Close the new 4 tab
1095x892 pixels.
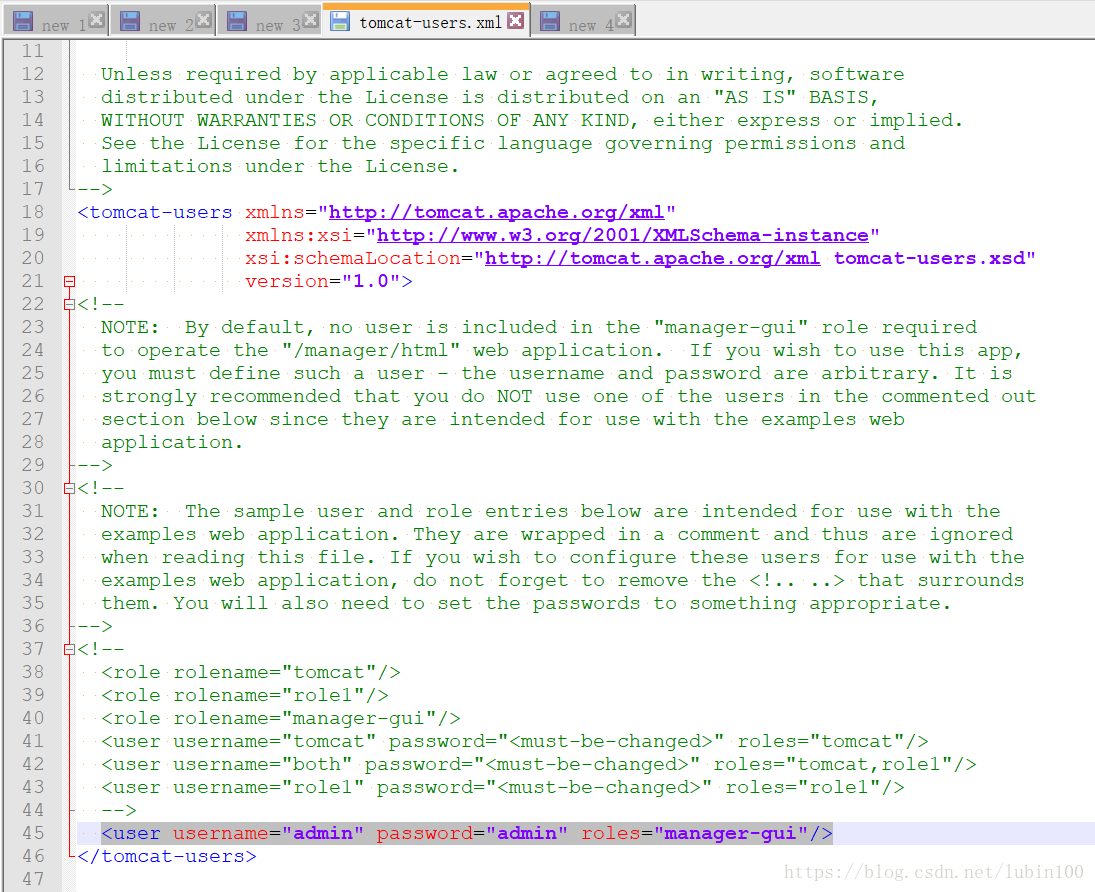(624, 20)
